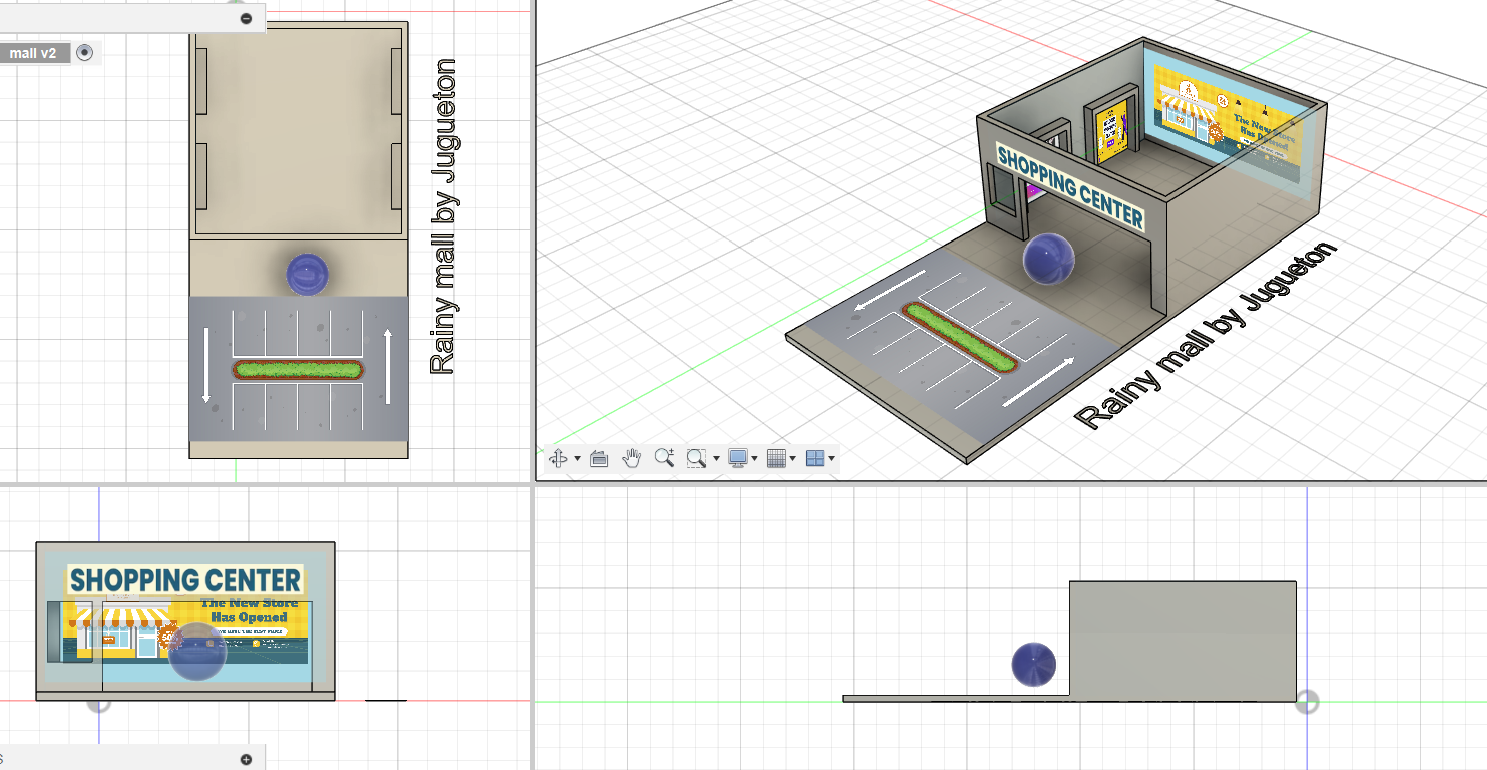This screenshot has width=1487, height=770.
Task: Open the Orbit type dropdown arrow
Action: click(577, 459)
